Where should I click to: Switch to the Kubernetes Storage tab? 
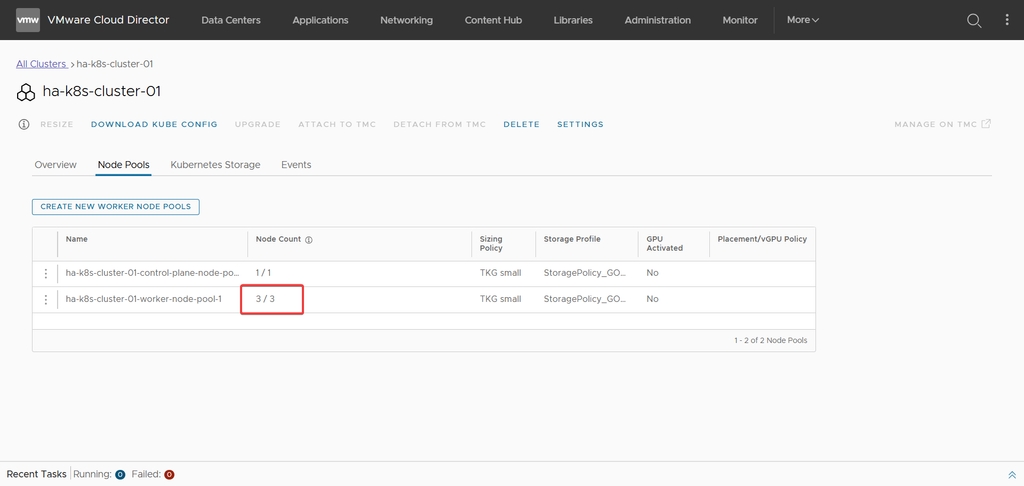coord(215,165)
